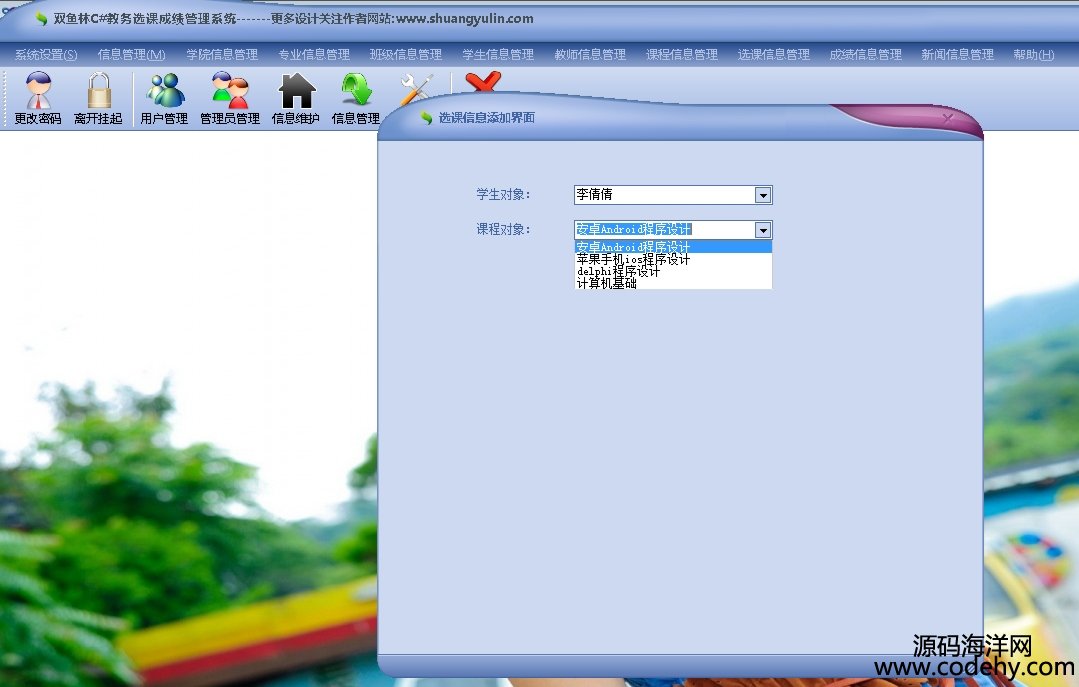Open the 教师信息管理 menu
The height and width of the screenshot is (687, 1079).
(590, 54)
